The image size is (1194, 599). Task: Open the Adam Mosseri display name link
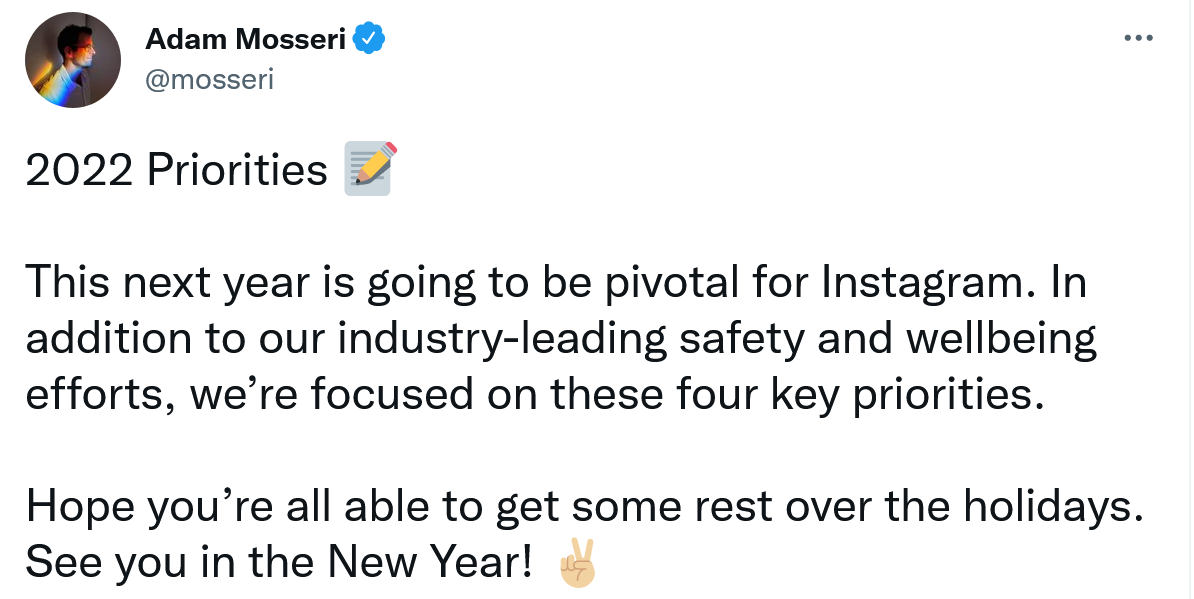tap(245, 38)
